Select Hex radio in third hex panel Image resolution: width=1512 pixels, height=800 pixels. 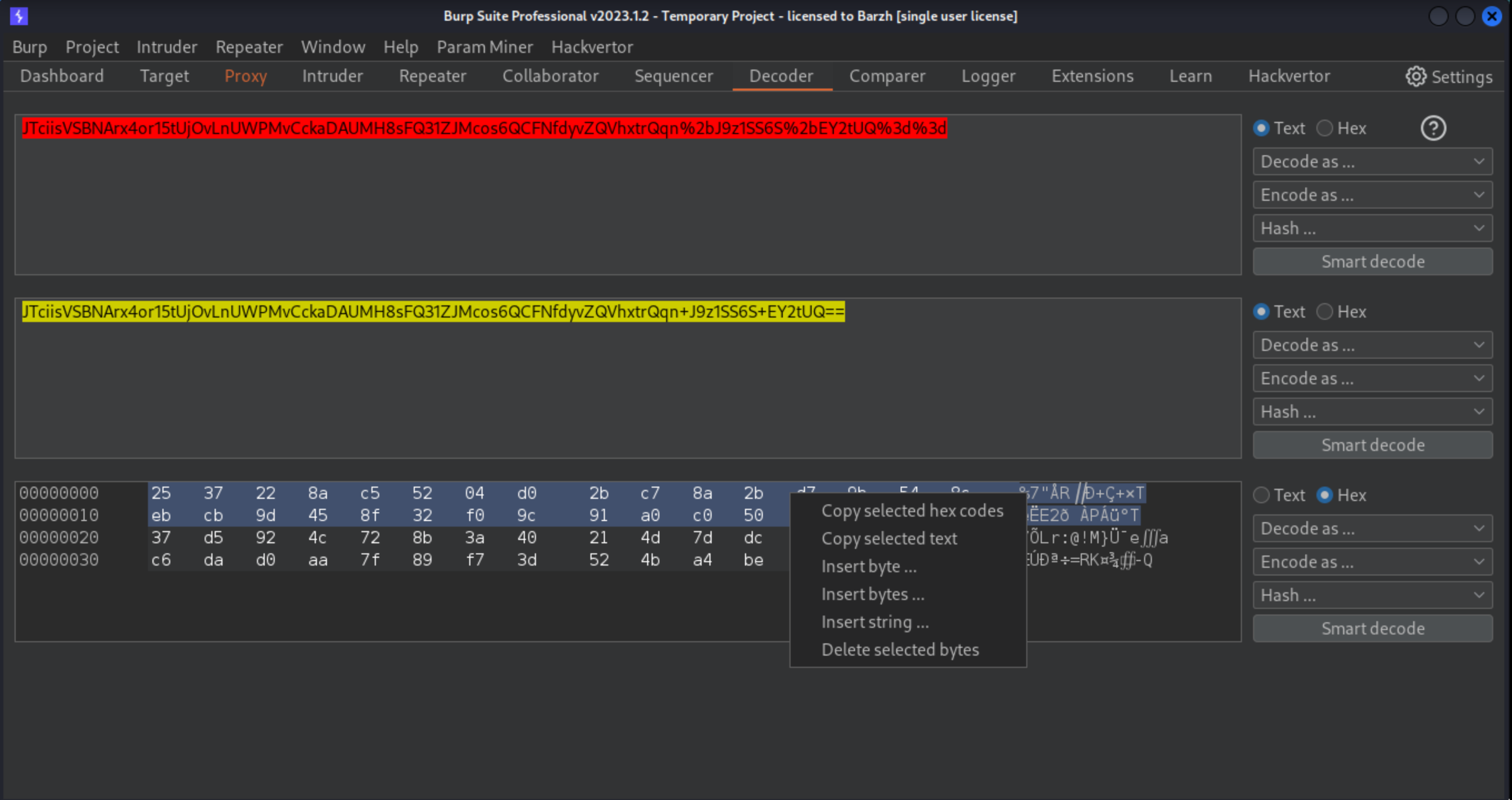1324,495
